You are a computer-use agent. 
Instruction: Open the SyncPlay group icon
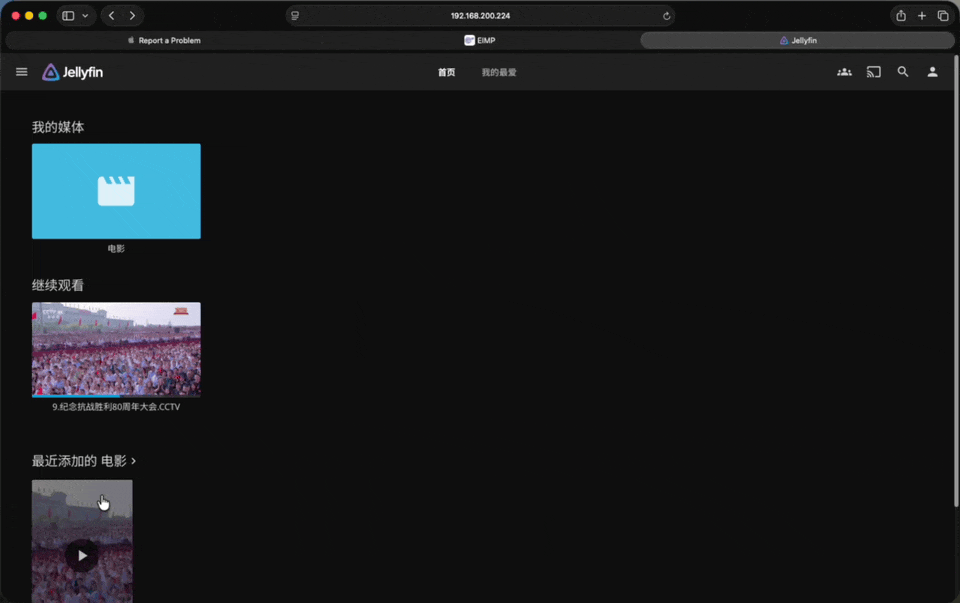(844, 72)
